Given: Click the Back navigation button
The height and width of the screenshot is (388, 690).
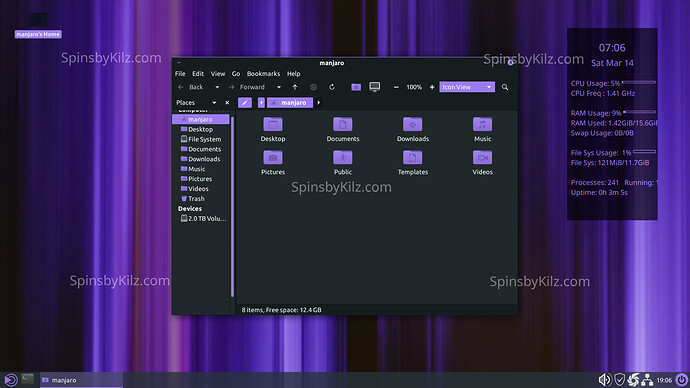Looking at the screenshot, I should [191, 87].
